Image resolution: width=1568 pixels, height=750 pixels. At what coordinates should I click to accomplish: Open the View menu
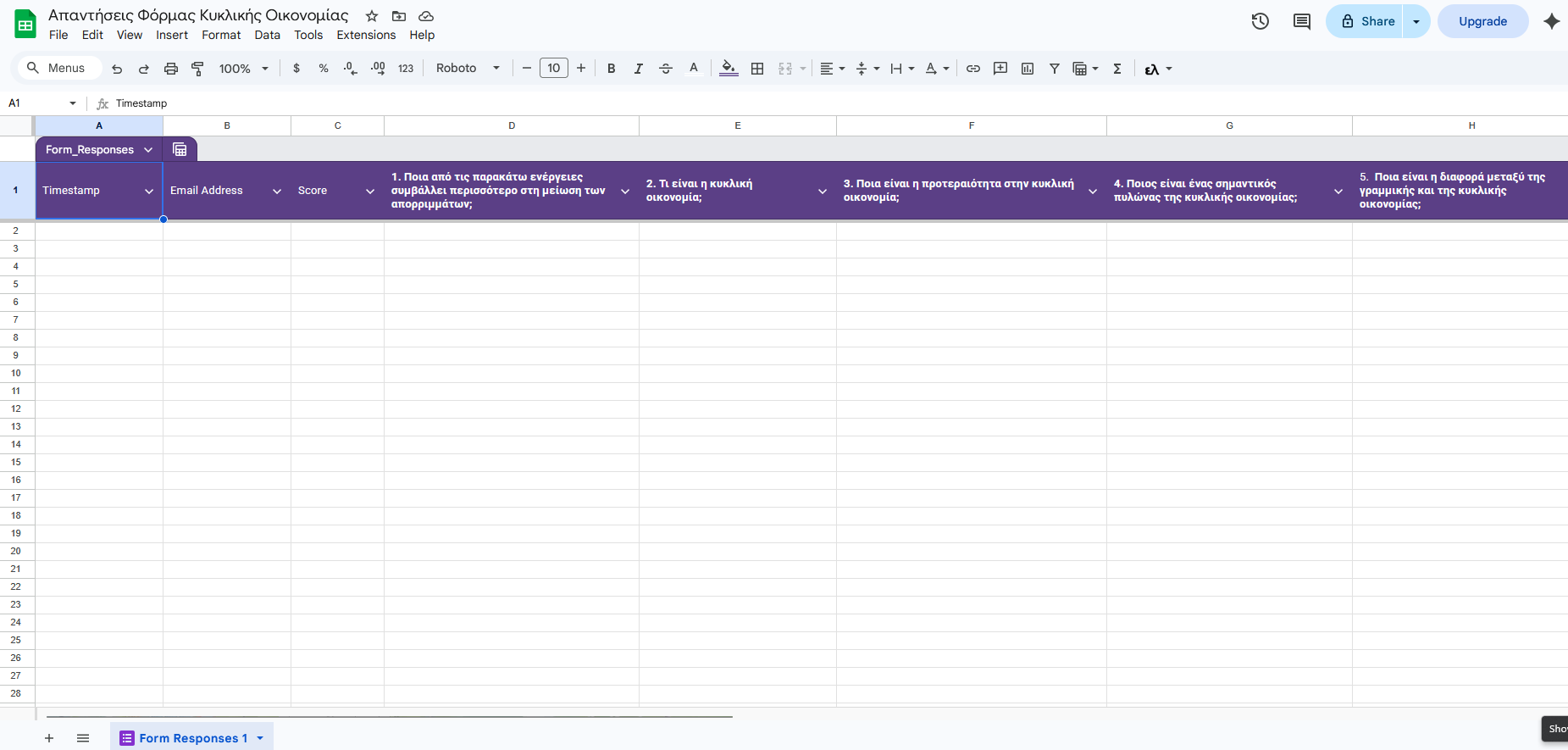[x=130, y=35]
